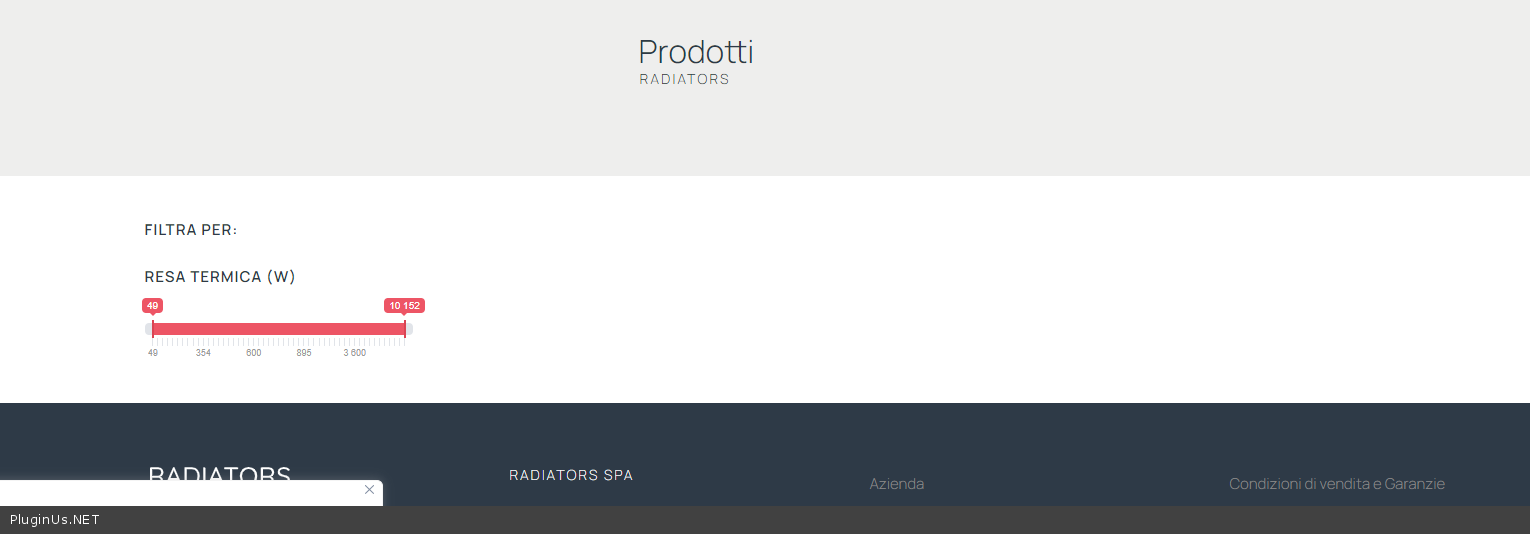Click the "RESA TERMICA (W)" filter label
The width and height of the screenshot is (1530, 534).
pos(220,277)
